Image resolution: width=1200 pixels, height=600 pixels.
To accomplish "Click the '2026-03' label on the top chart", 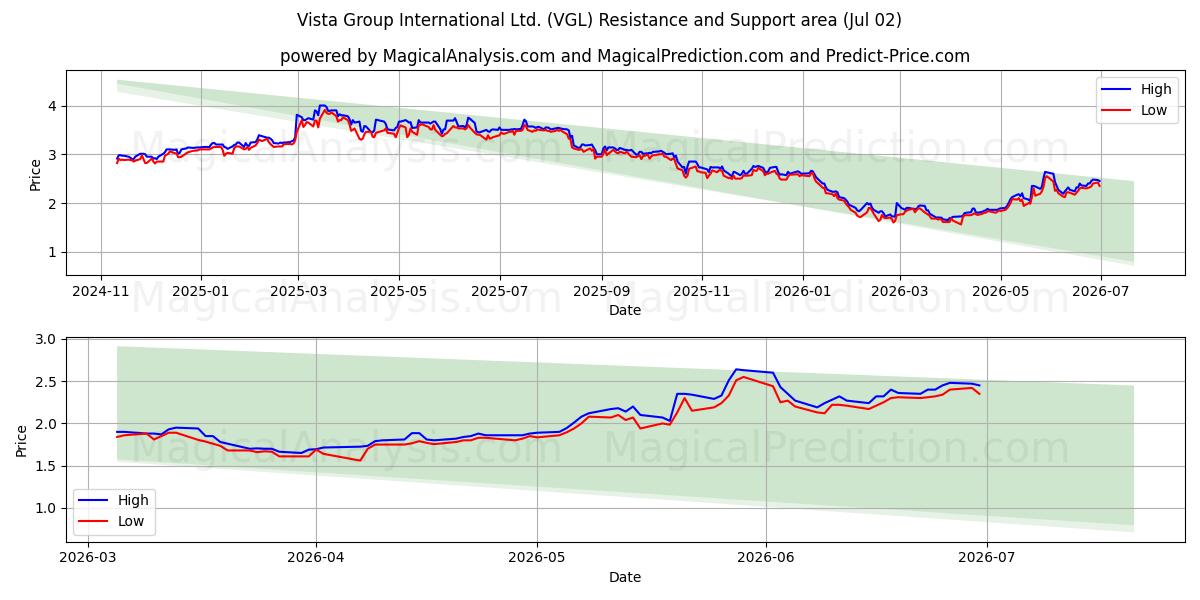I will tap(900, 292).
